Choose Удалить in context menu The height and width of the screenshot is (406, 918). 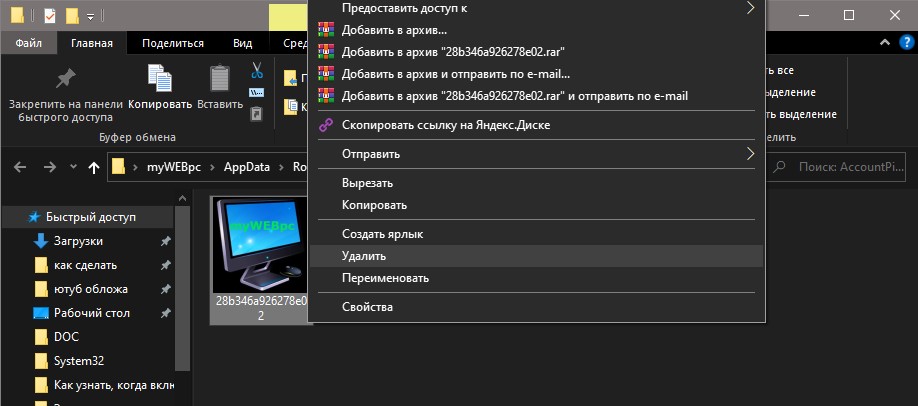click(536, 256)
